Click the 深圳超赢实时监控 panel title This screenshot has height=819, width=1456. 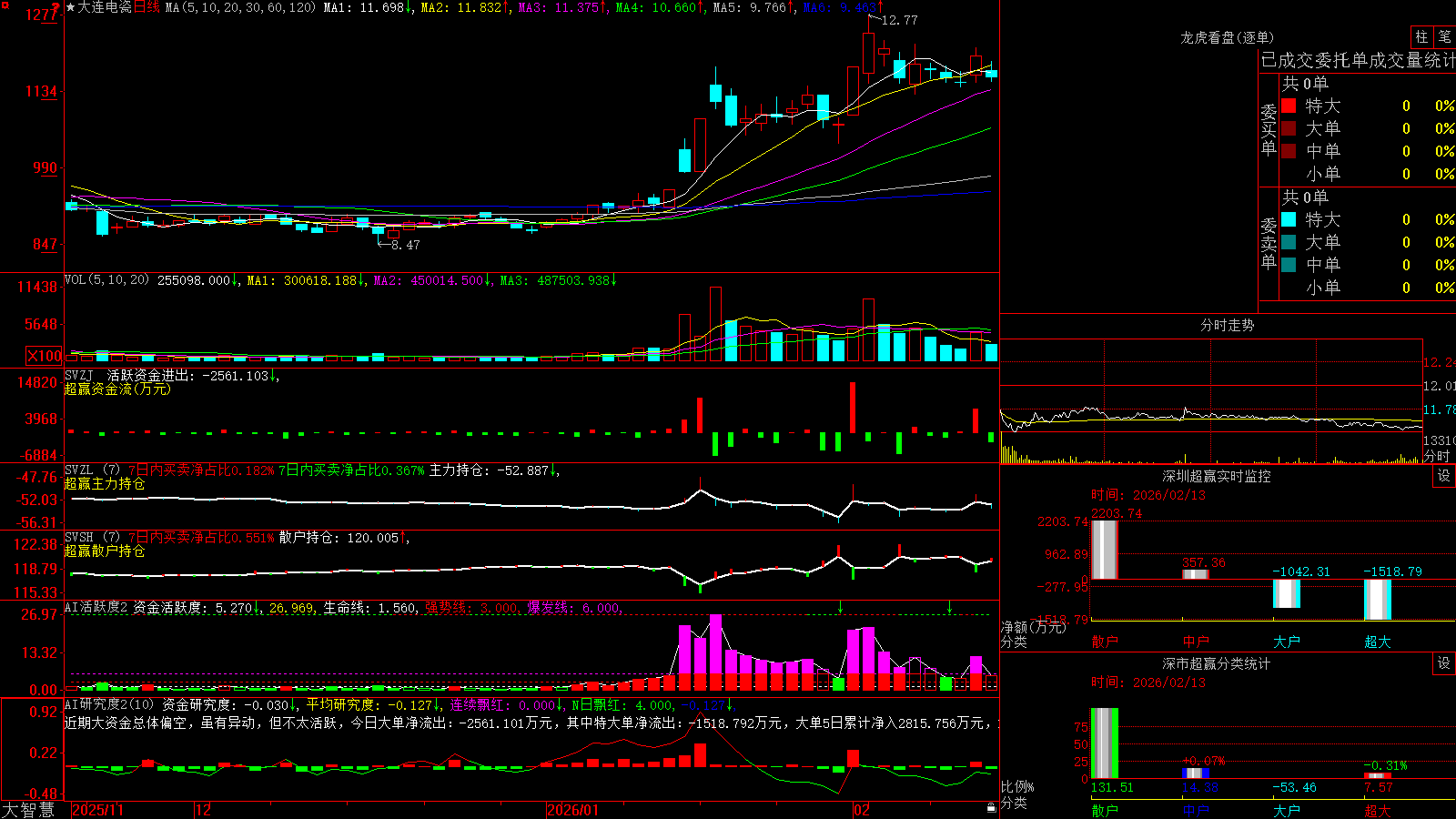[x=1216, y=476]
